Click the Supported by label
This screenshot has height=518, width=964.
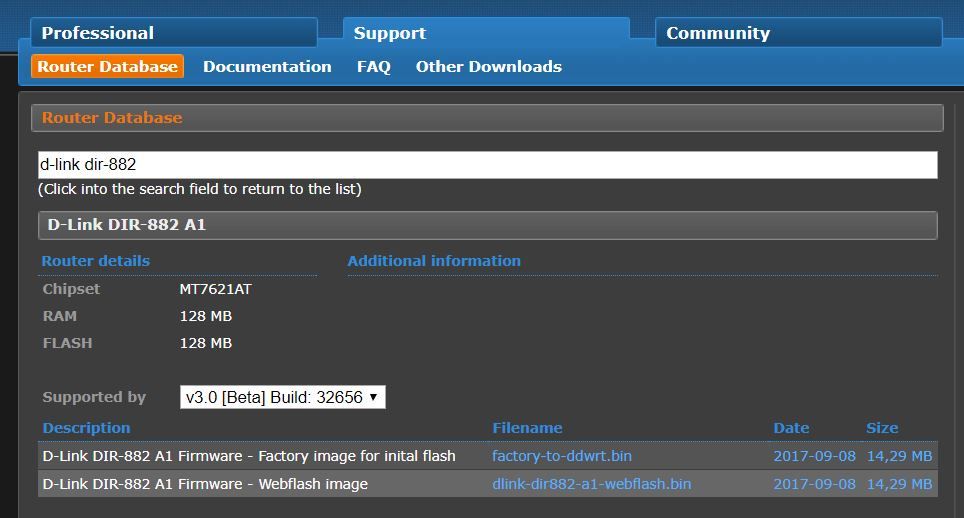pyautogui.click(x=94, y=397)
